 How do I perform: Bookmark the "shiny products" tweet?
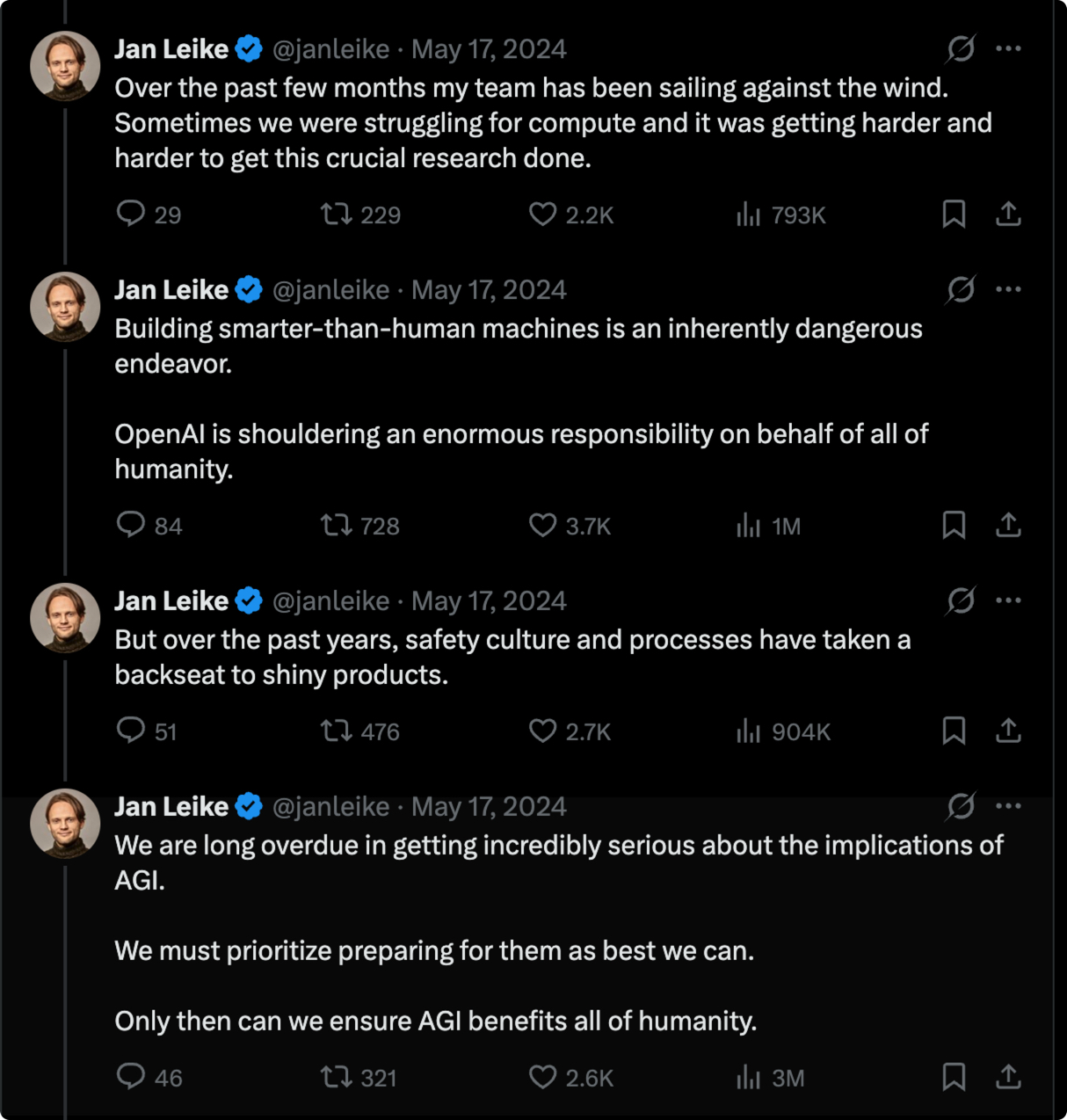(x=954, y=731)
